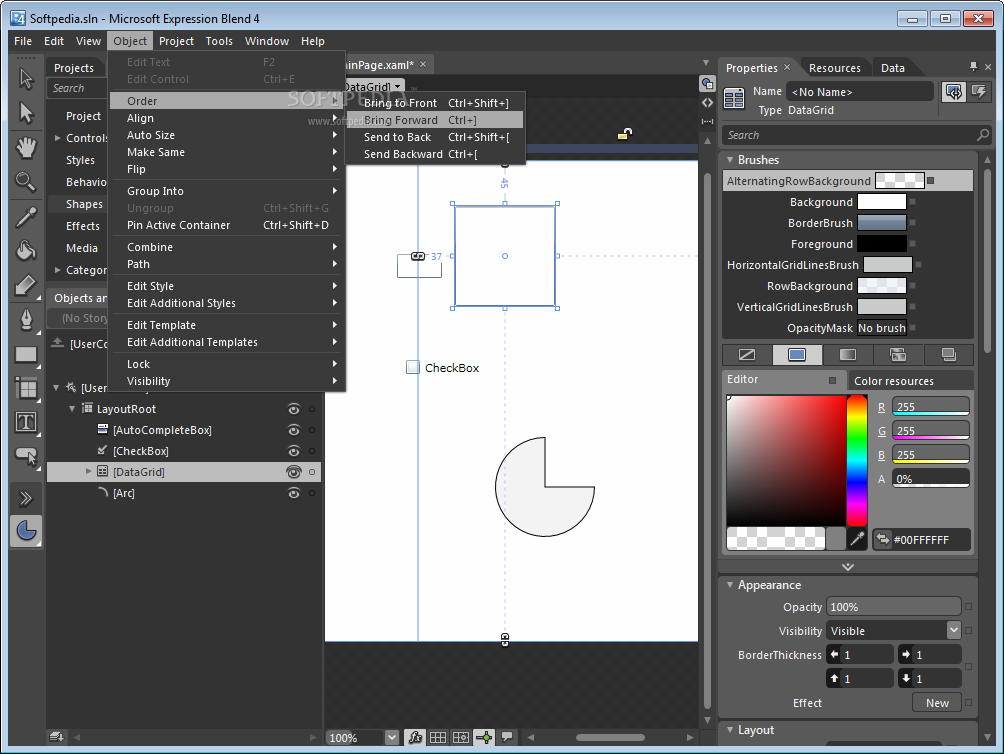
Task: Click Color resources tab
Action: point(894,381)
